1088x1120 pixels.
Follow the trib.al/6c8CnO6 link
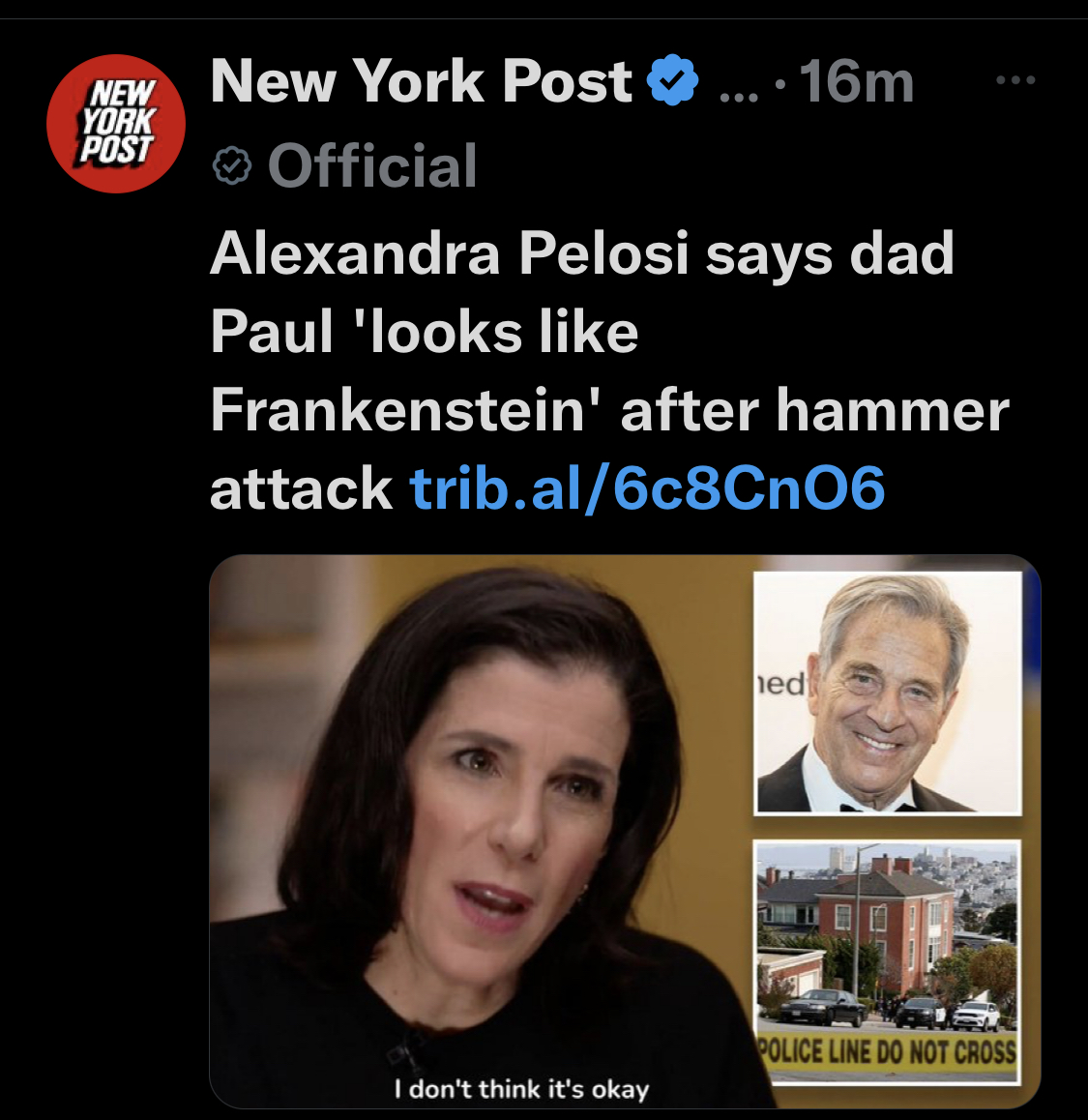coord(647,488)
